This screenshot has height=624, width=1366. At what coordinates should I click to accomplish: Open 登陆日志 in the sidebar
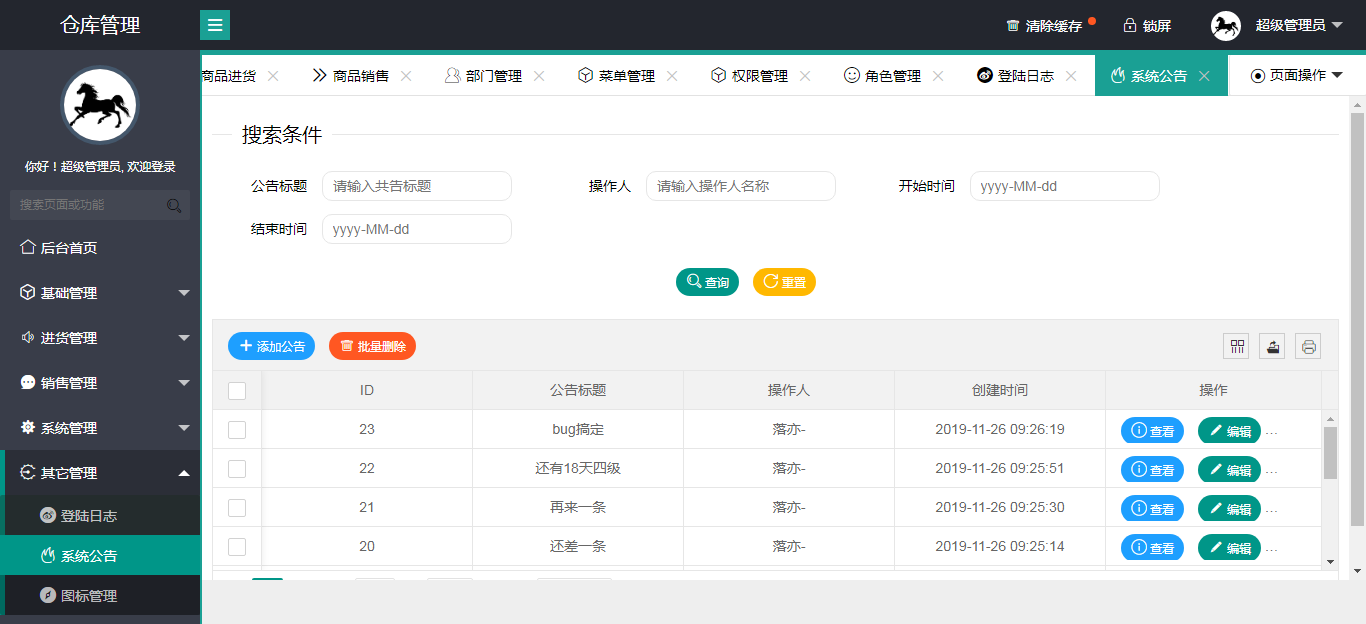coord(88,516)
